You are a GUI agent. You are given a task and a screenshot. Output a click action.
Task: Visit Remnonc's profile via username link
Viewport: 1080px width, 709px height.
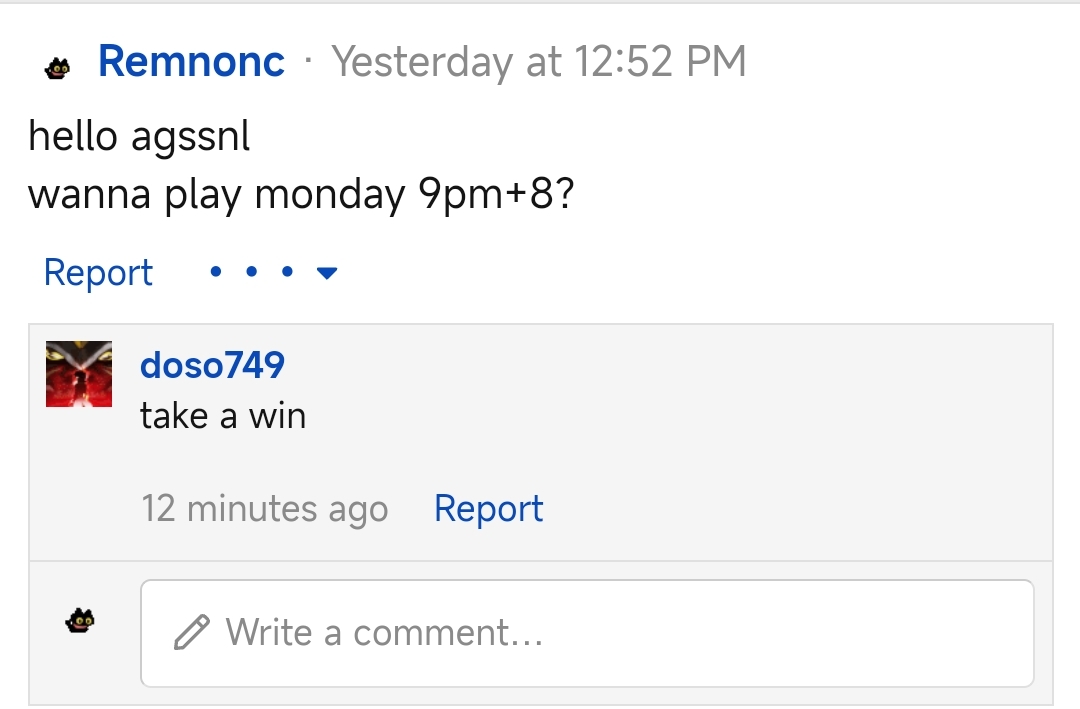191,61
